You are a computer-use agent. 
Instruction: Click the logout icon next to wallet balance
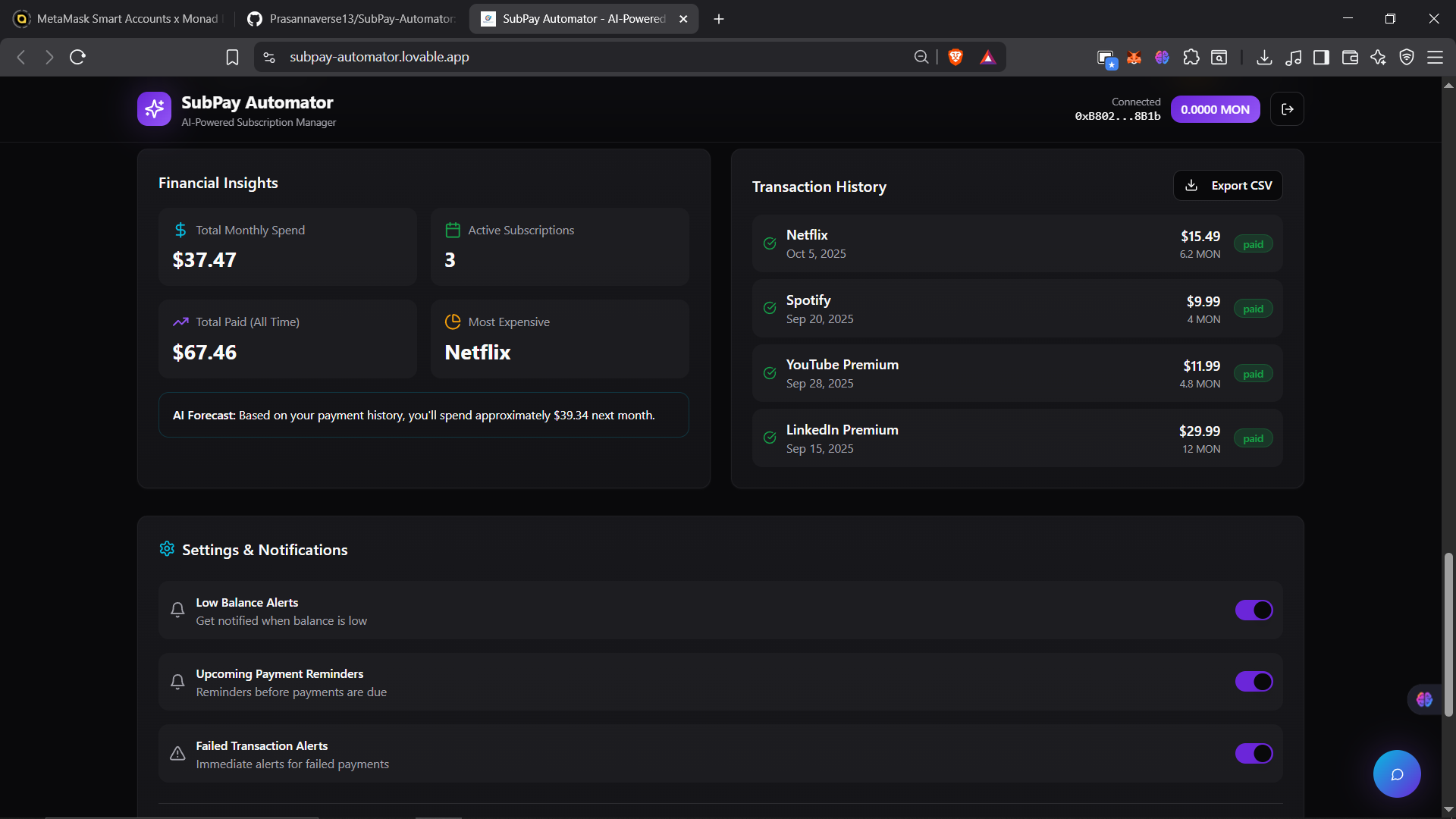click(x=1287, y=109)
